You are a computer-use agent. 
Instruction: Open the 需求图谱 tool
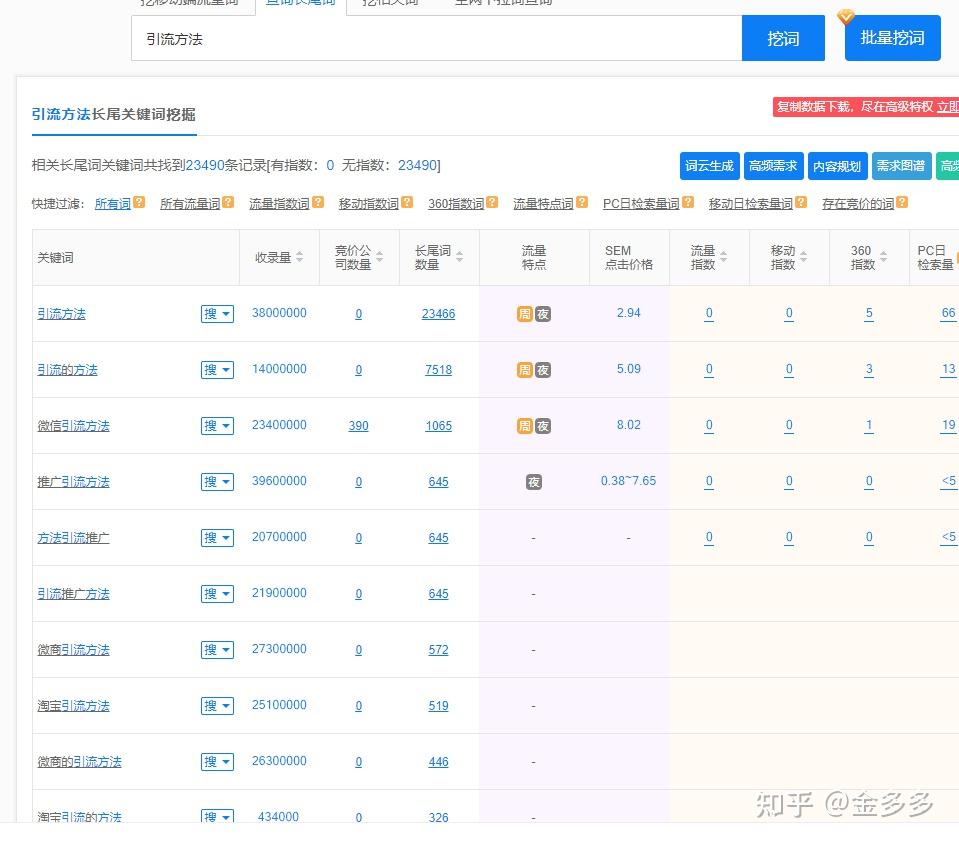click(901, 166)
